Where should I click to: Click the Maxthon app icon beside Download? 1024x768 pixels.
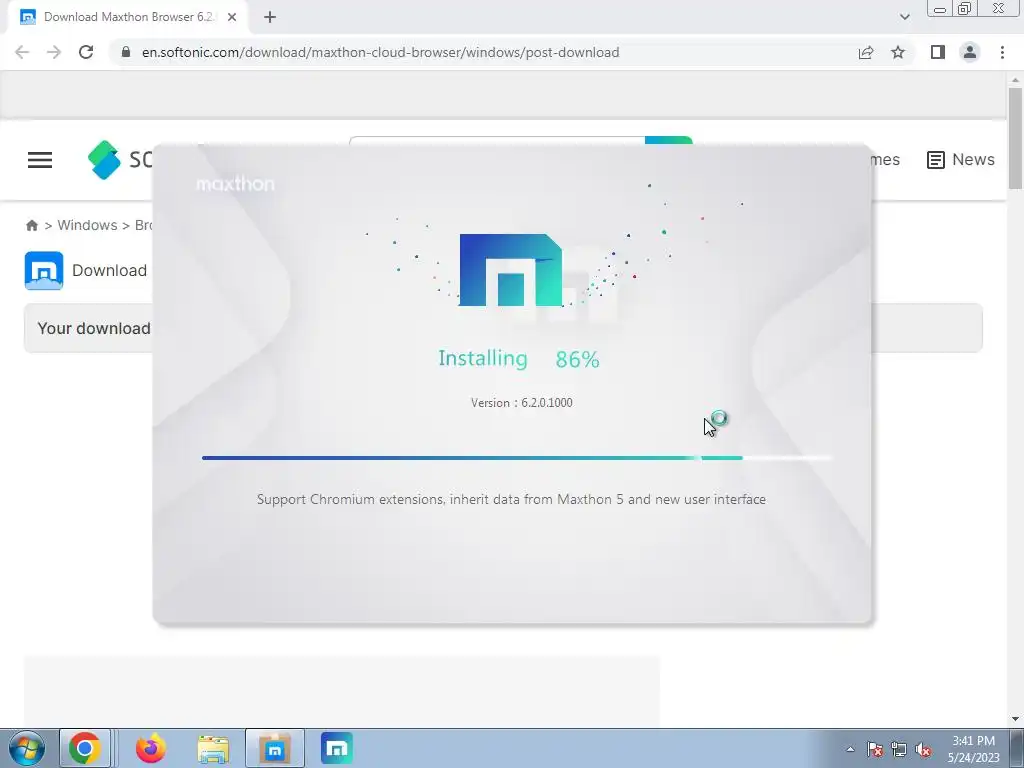(44, 270)
